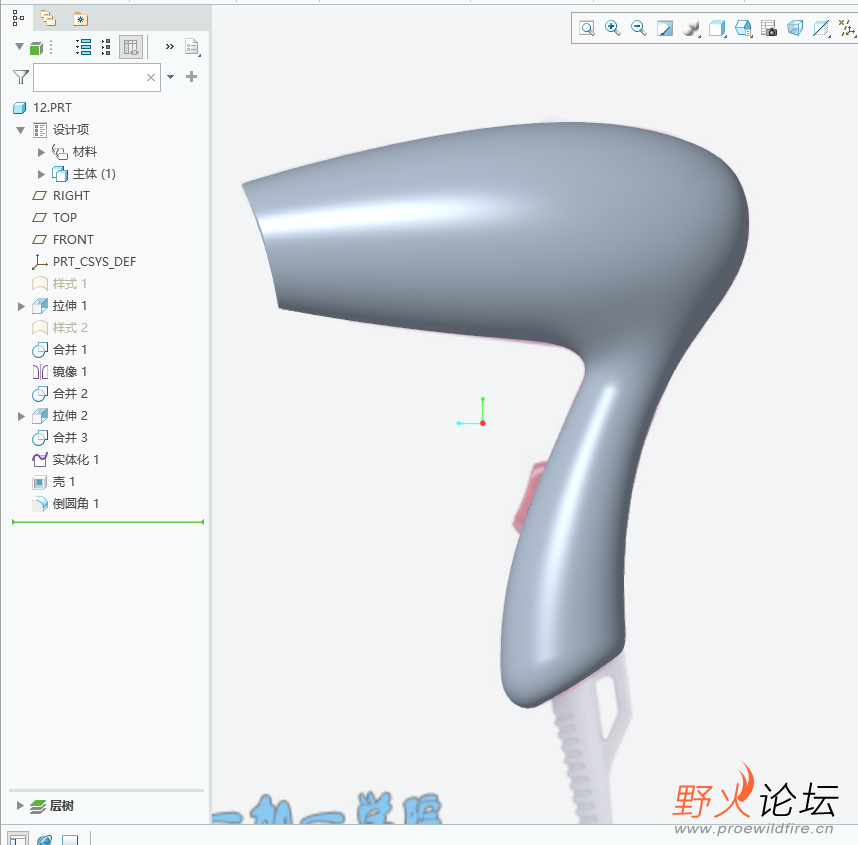Click the 拉伸 1 extrude icon

[40, 306]
